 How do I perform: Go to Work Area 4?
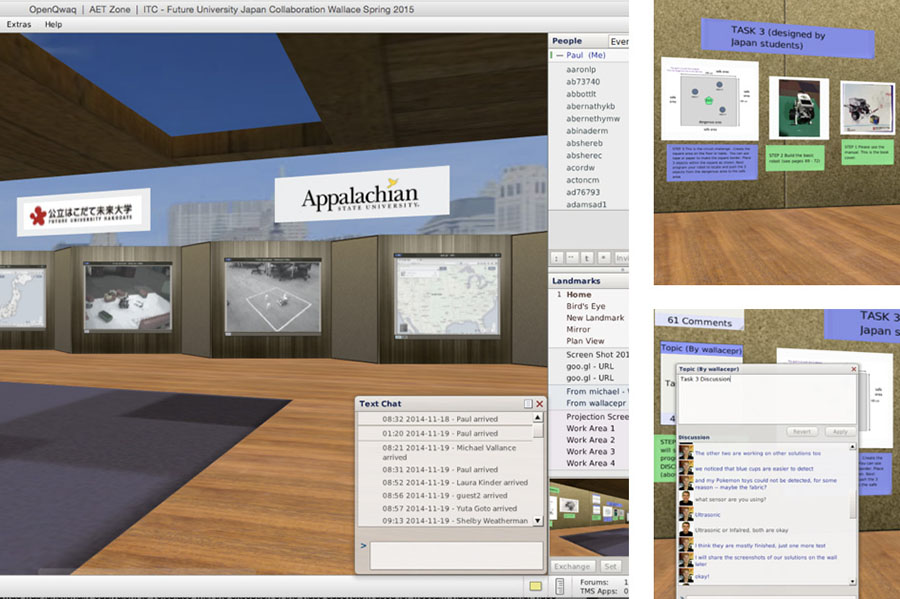590,463
